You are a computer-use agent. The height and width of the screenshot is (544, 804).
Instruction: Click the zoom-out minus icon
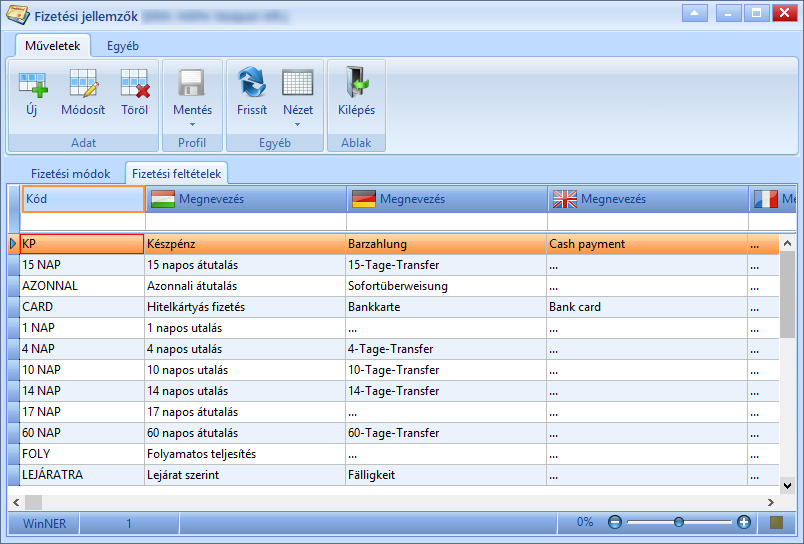pos(614,522)
